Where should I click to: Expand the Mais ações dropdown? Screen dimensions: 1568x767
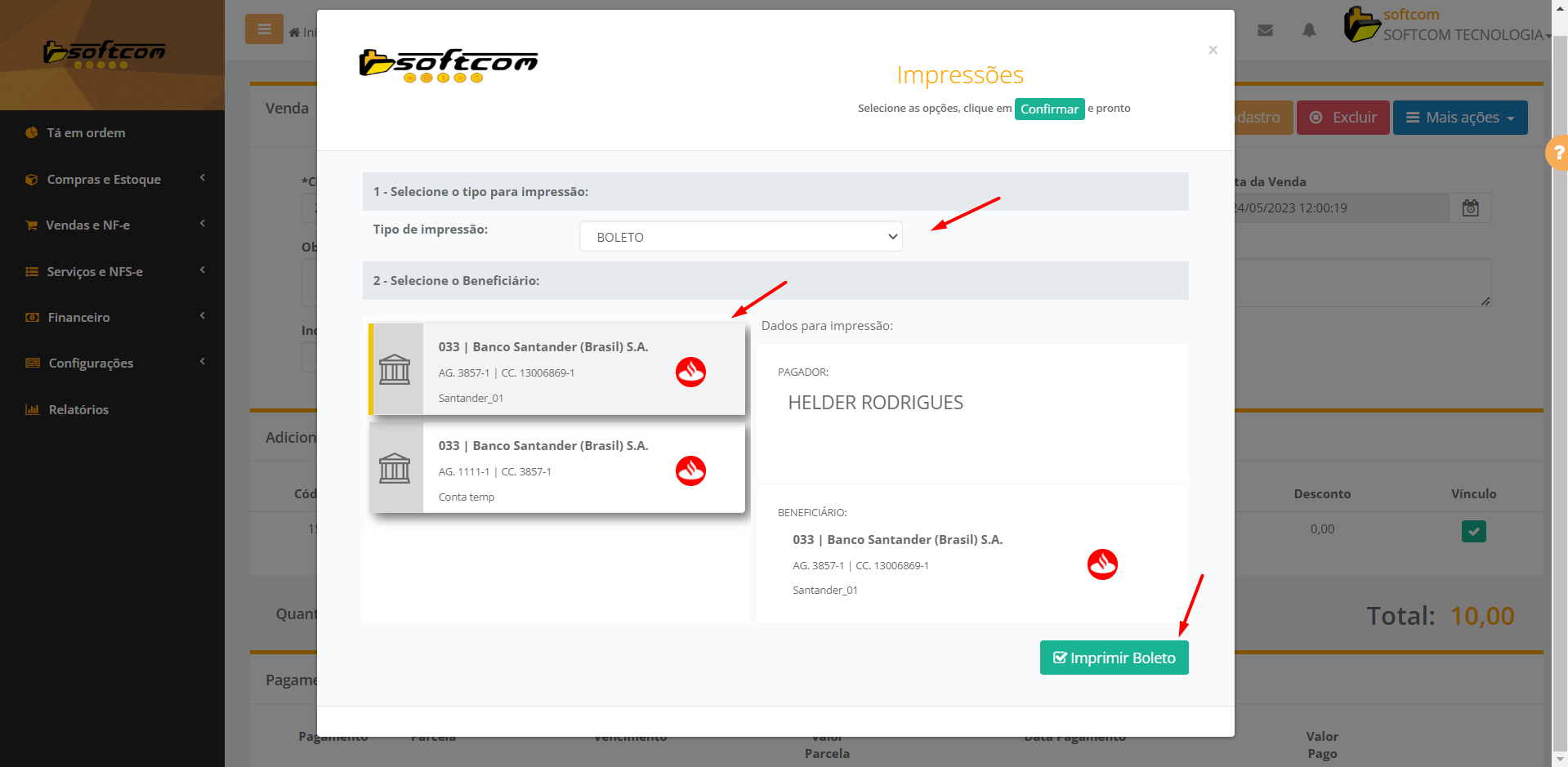pyautogui.click(x=1459, y=118)
